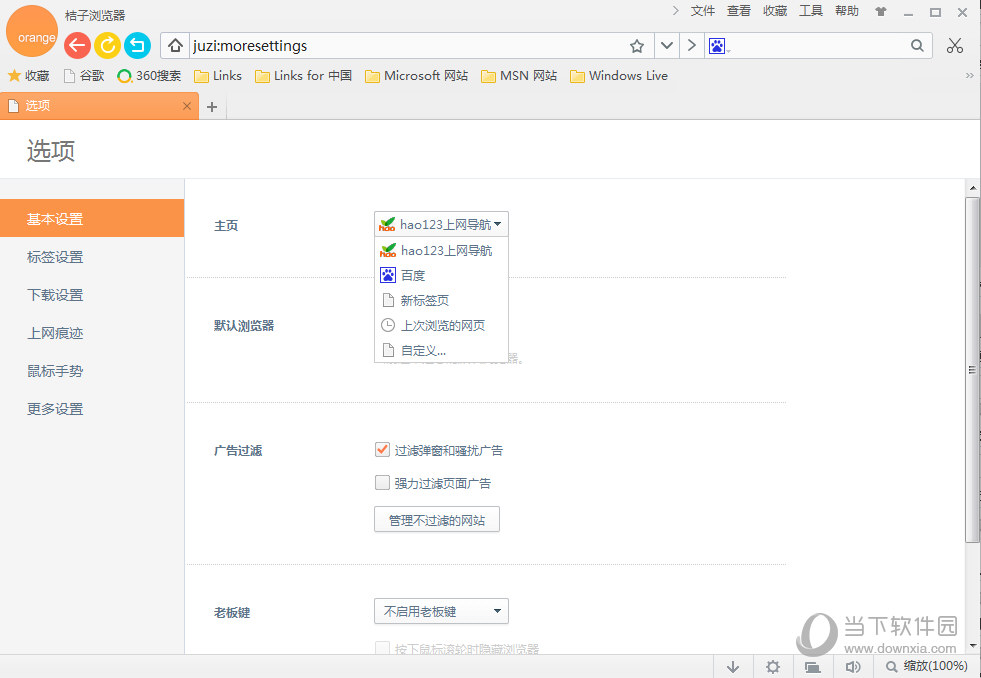
Task: Select 标签设置 in the sidebar
Action: tap(55, 257)
